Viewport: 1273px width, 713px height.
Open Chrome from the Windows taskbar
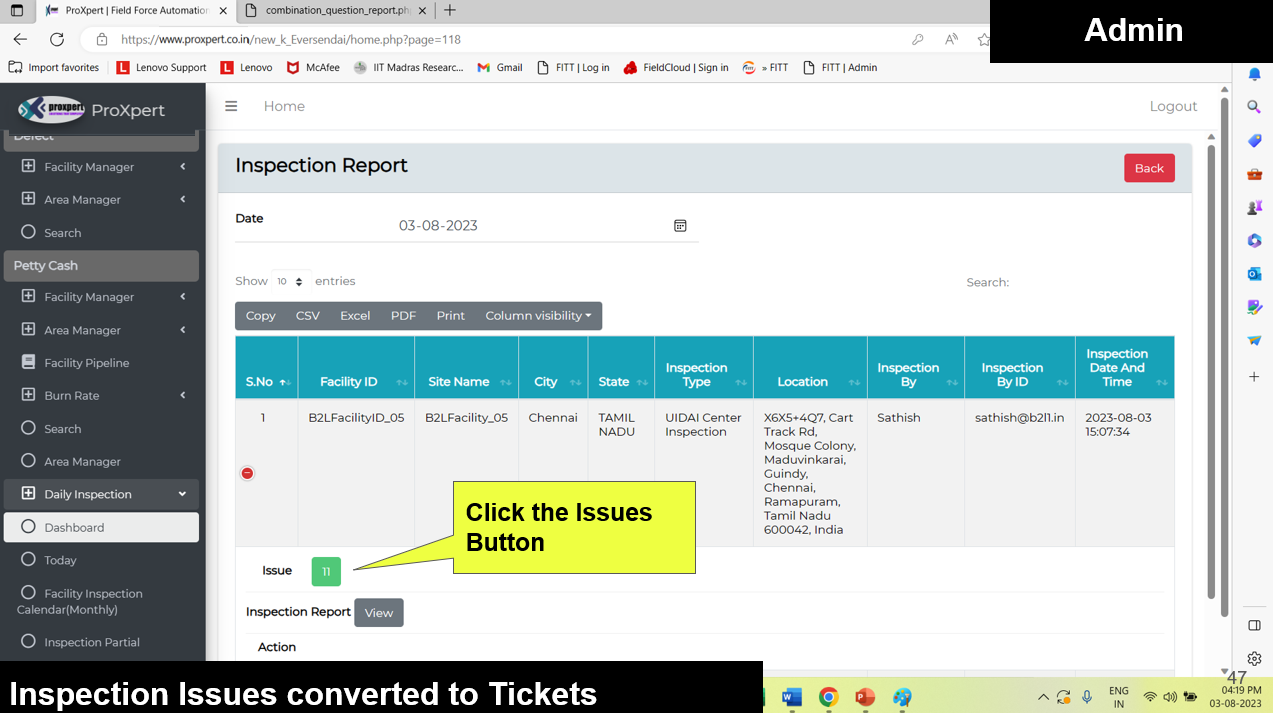click(x=828, y=697)
